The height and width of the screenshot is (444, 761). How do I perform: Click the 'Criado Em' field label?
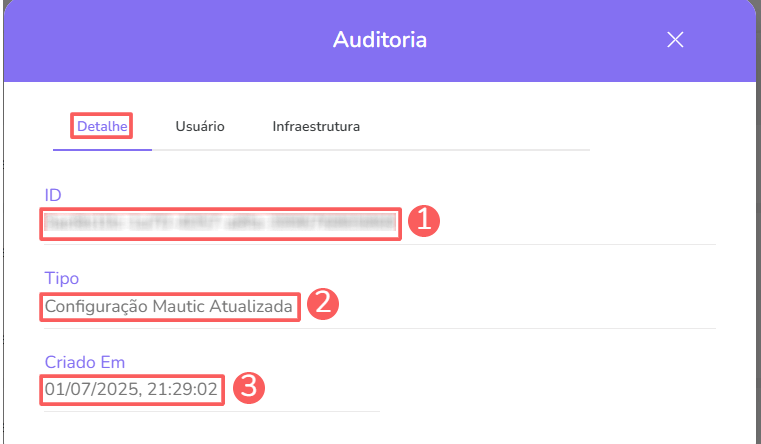point(84,361)
